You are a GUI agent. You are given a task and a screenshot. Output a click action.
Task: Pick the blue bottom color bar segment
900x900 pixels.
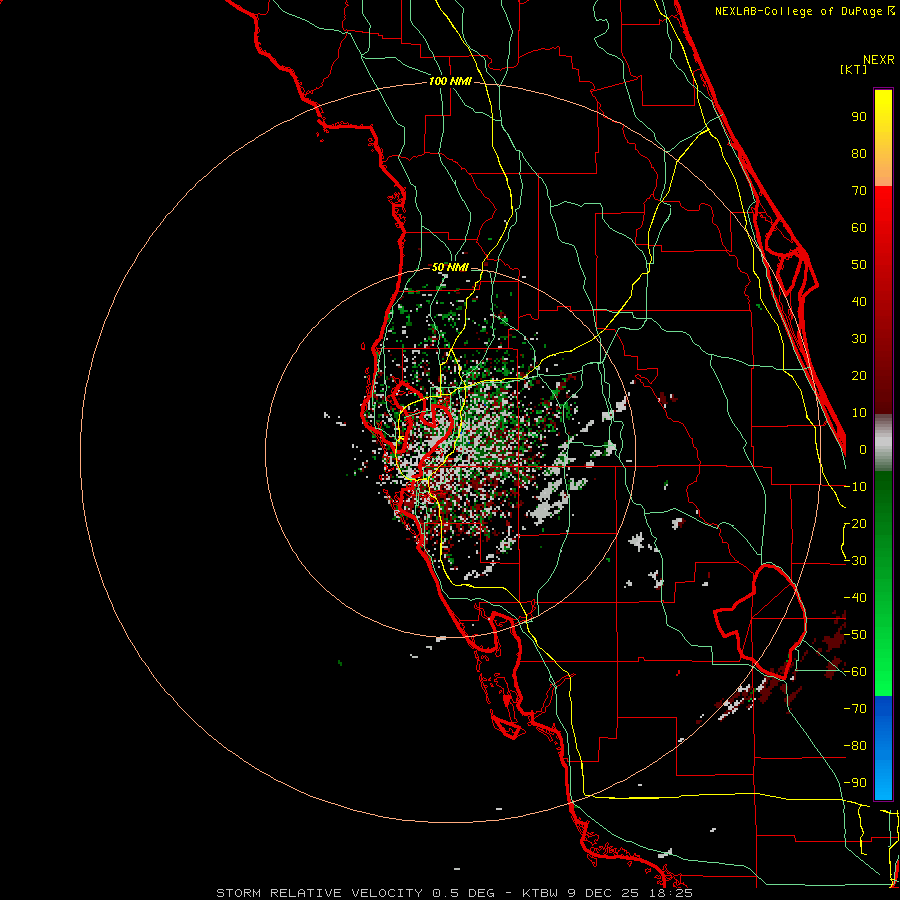click(x=883, y=748)
